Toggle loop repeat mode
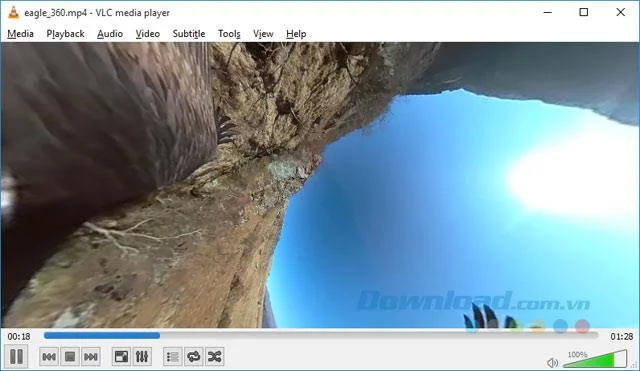 pos(193,357)
